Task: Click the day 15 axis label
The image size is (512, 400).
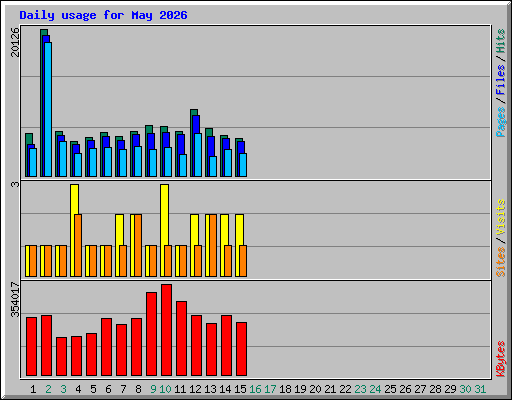Action: (240, 389)
